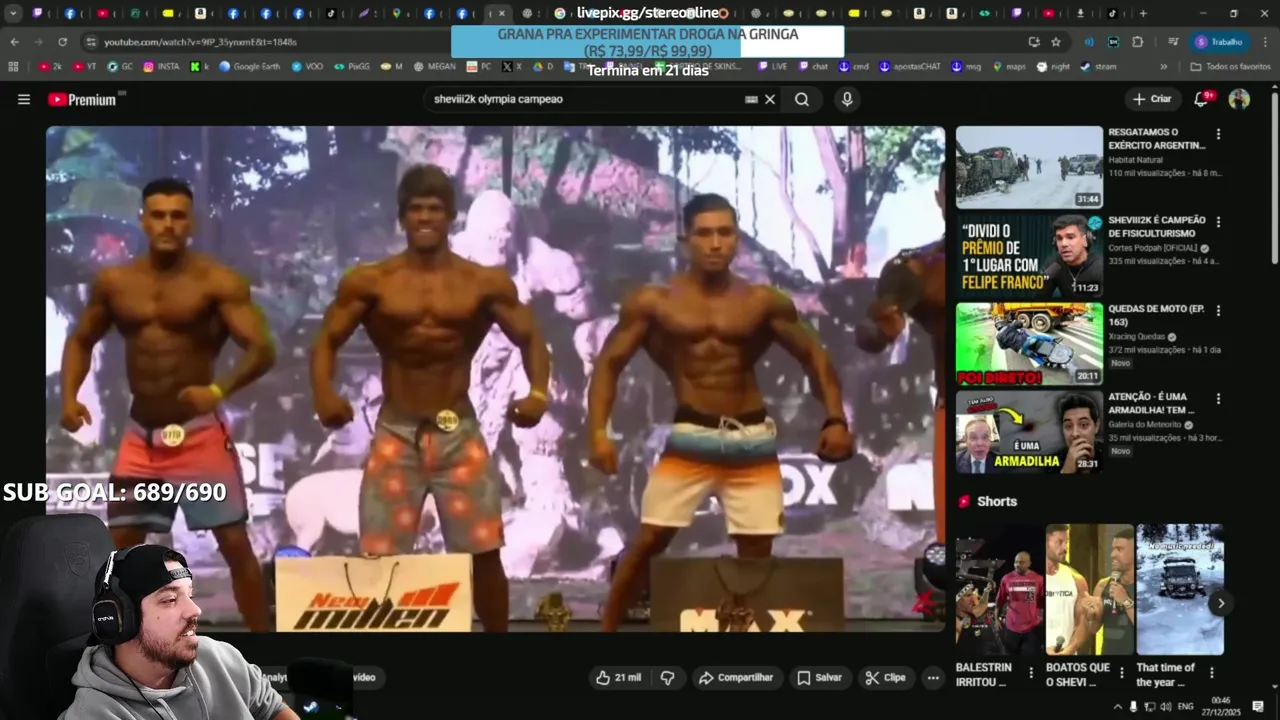Open the Todos os favoritos folder

[1230, 66]
